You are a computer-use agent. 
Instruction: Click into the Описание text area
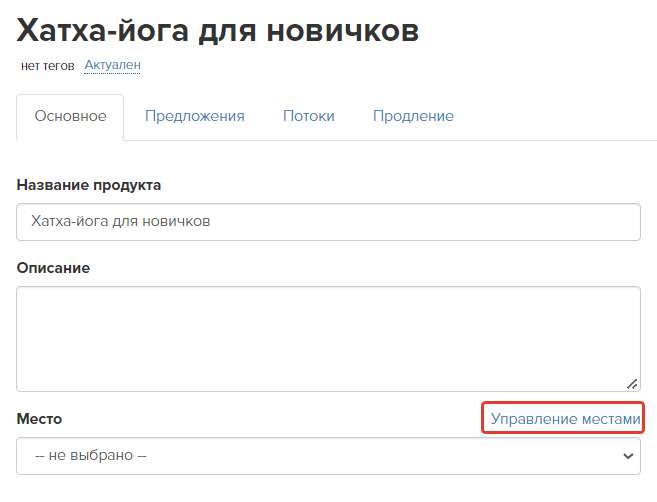tap(328, 339)
